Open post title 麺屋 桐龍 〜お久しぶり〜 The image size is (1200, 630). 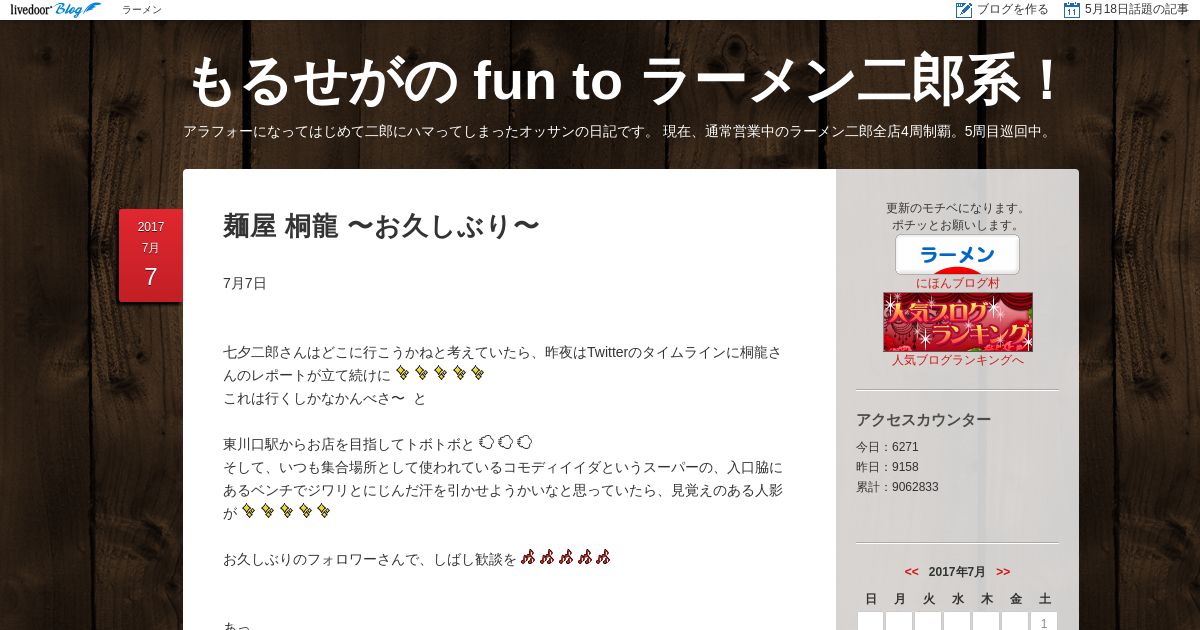click(381, 226)
